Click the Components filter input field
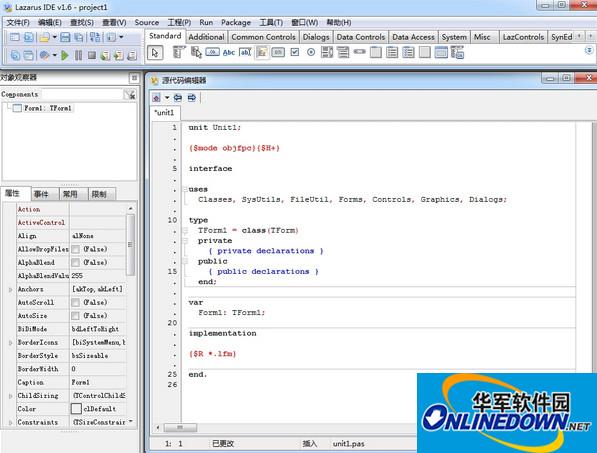 pyautogui.click(x=81, y=94)
